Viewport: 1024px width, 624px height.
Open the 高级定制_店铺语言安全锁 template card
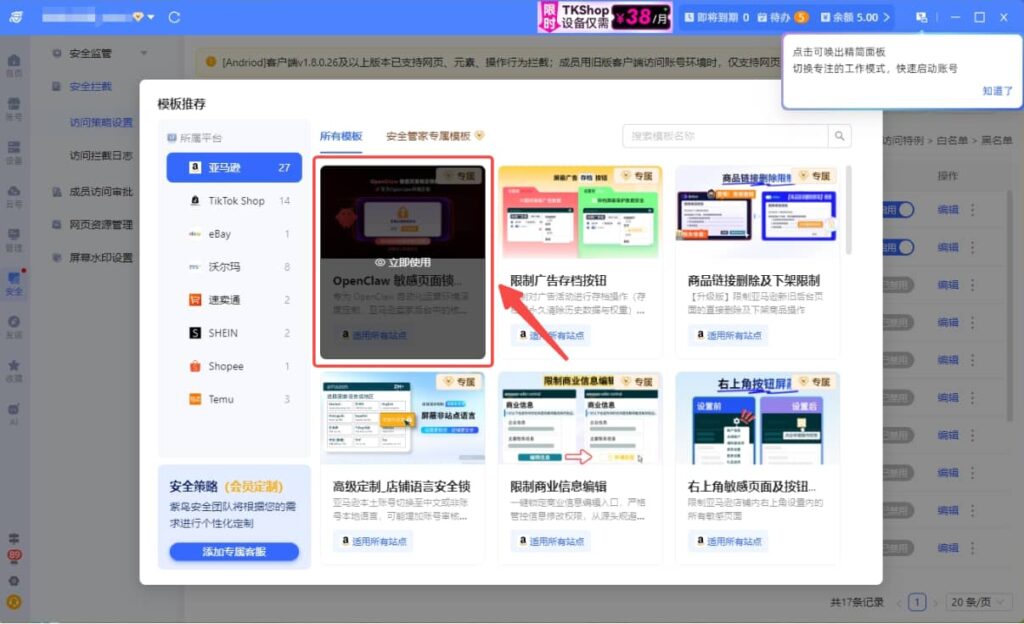[x=403, y=467]
